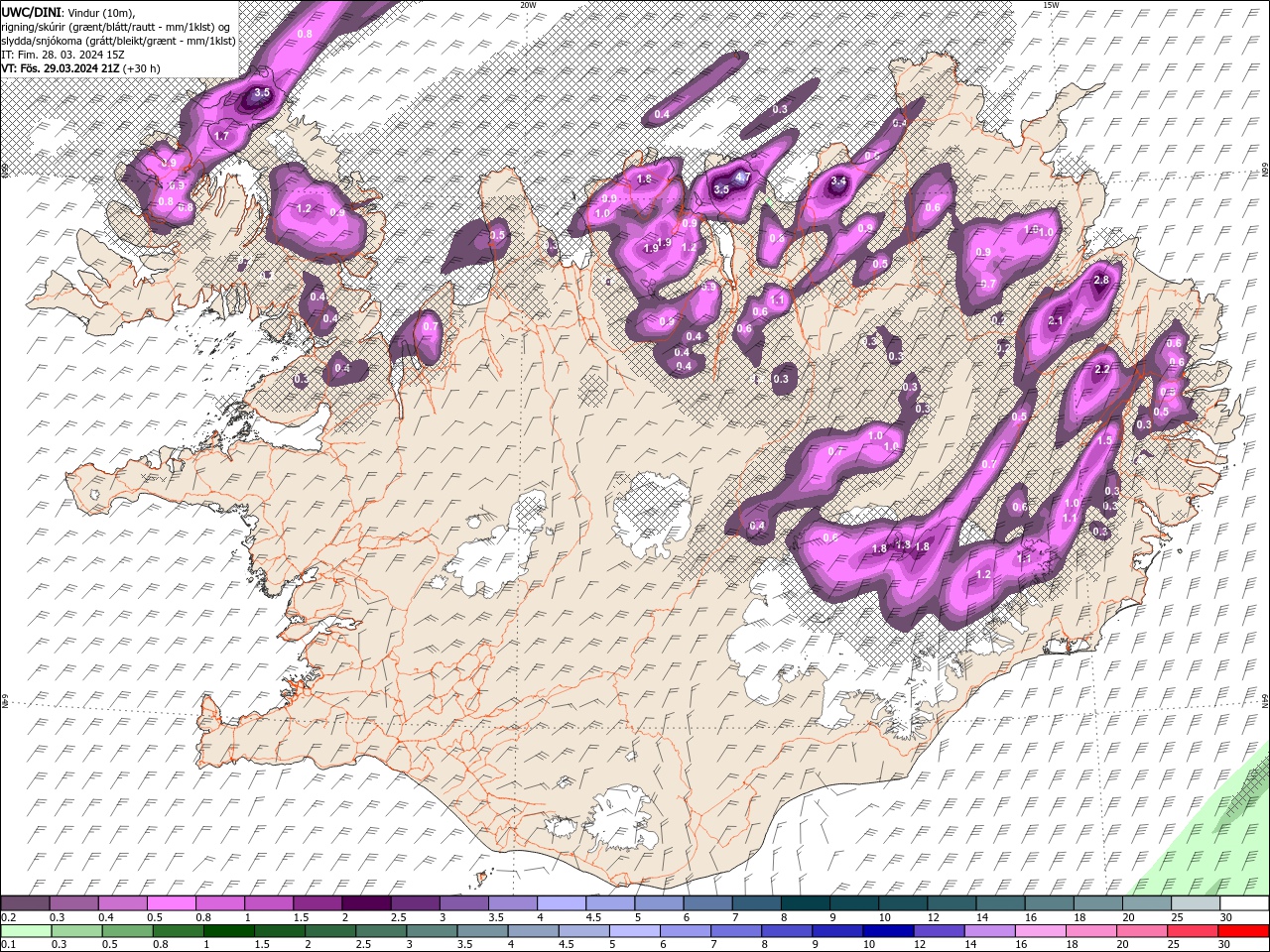
Task: Select the deep blue 10 rain legend swatch
Action: 888,930
